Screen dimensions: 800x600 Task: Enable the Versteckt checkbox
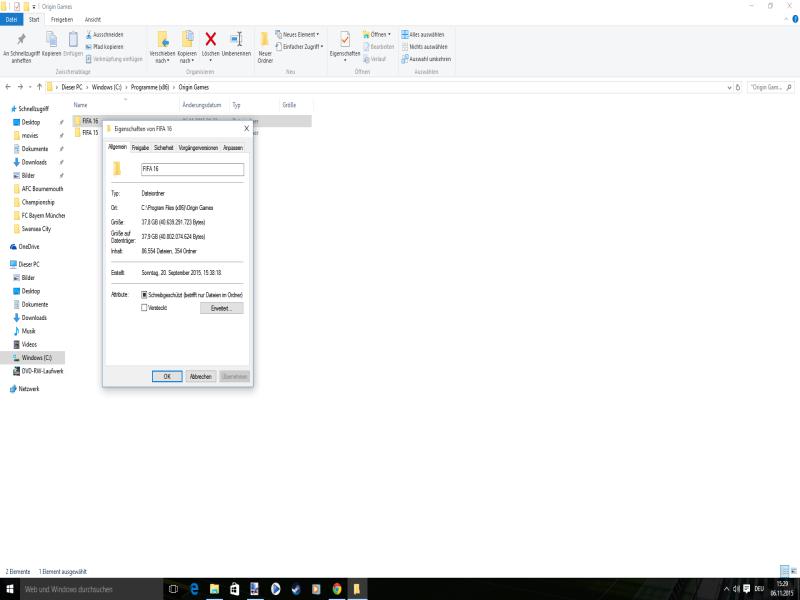click(144, 308)
